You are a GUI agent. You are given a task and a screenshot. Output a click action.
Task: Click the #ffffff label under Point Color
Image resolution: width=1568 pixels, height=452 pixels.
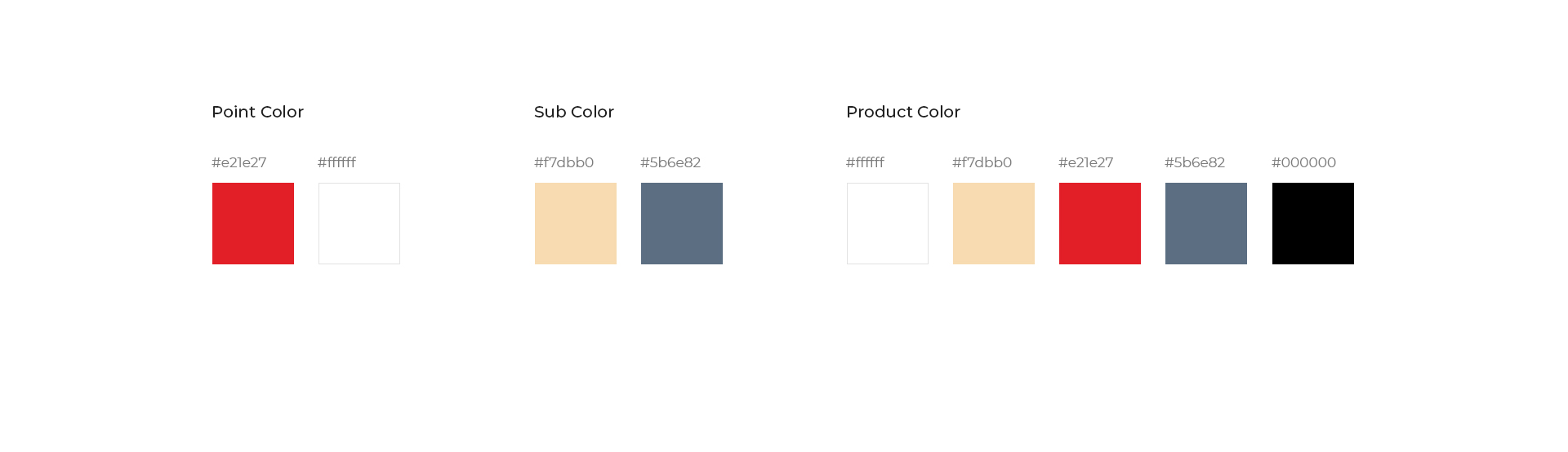(336, 162)
